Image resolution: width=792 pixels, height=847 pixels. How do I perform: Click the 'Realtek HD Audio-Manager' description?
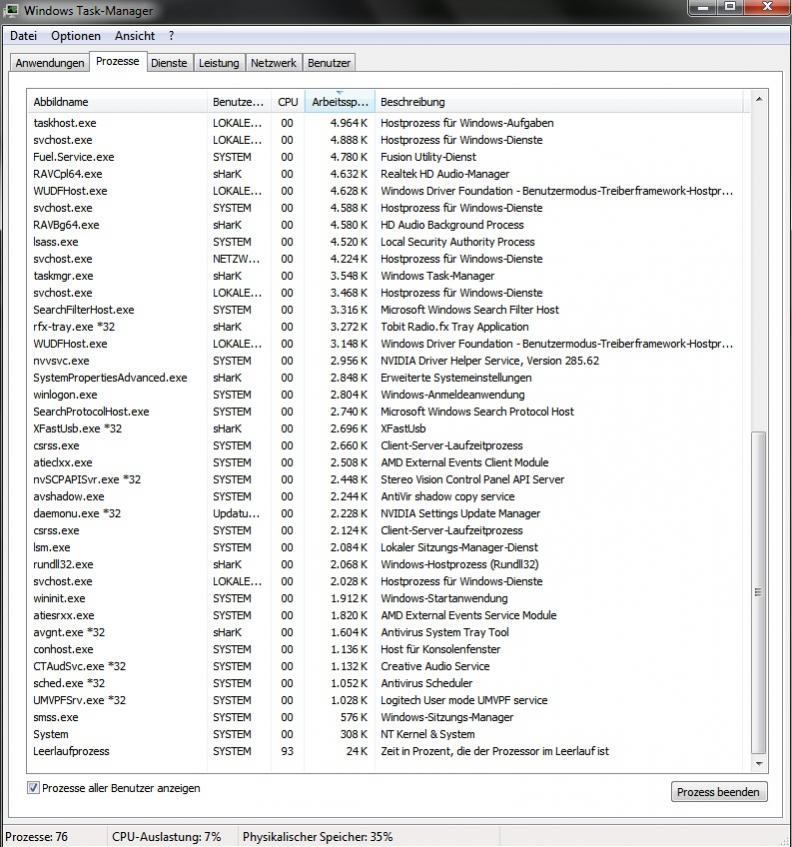pyautogui.click(x=445, y=174)
